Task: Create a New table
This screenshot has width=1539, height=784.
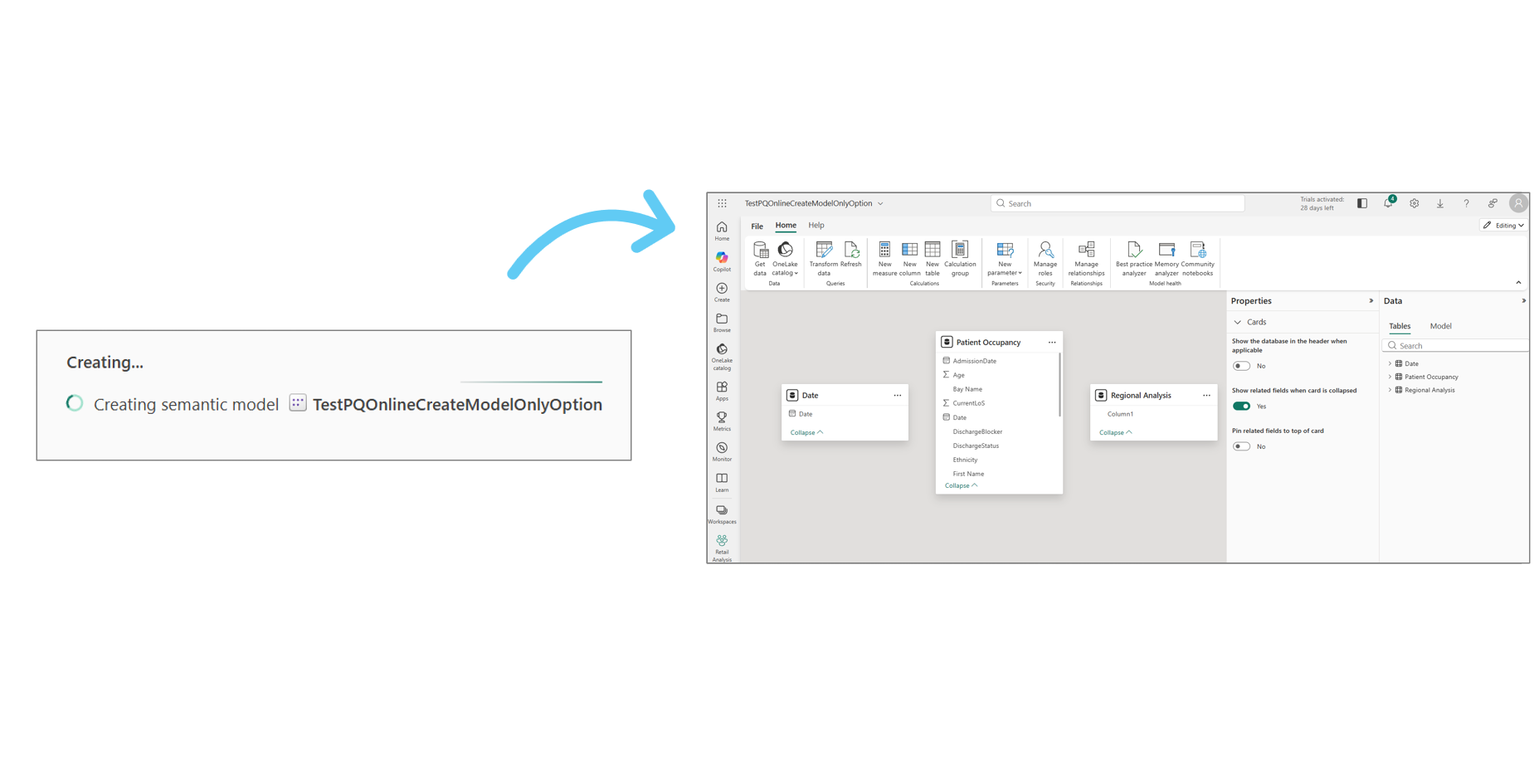Action: (933, 259)
